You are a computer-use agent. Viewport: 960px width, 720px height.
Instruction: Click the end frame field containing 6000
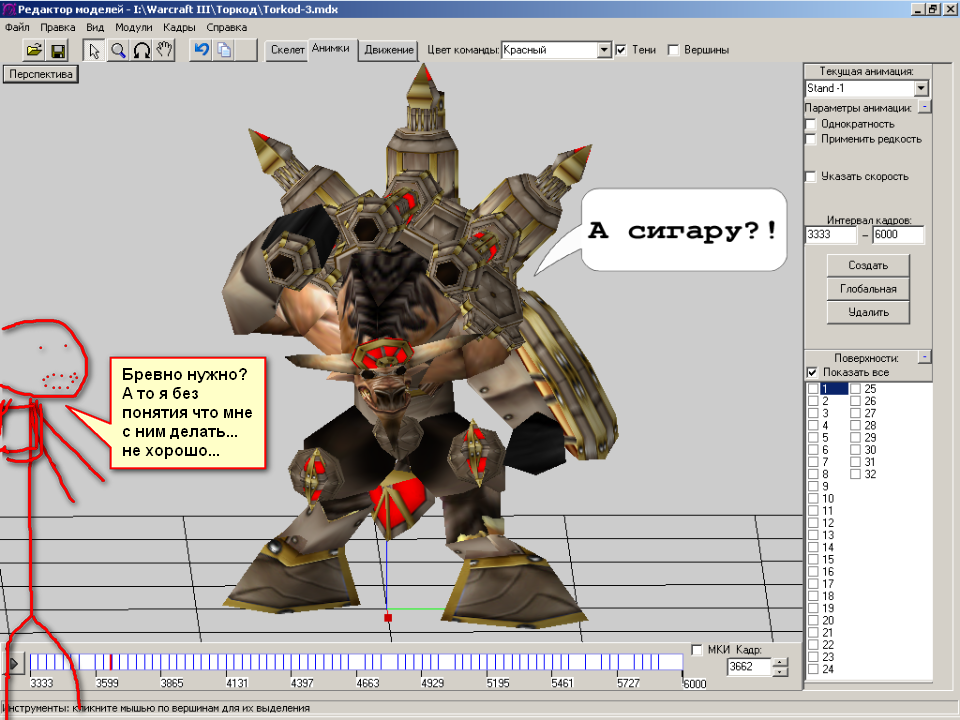coord(898,234)
